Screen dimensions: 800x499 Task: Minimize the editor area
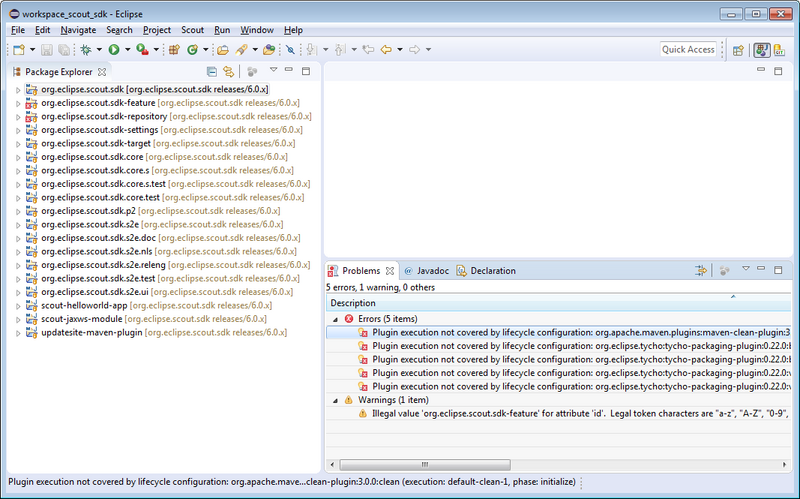tap(761, 70)
